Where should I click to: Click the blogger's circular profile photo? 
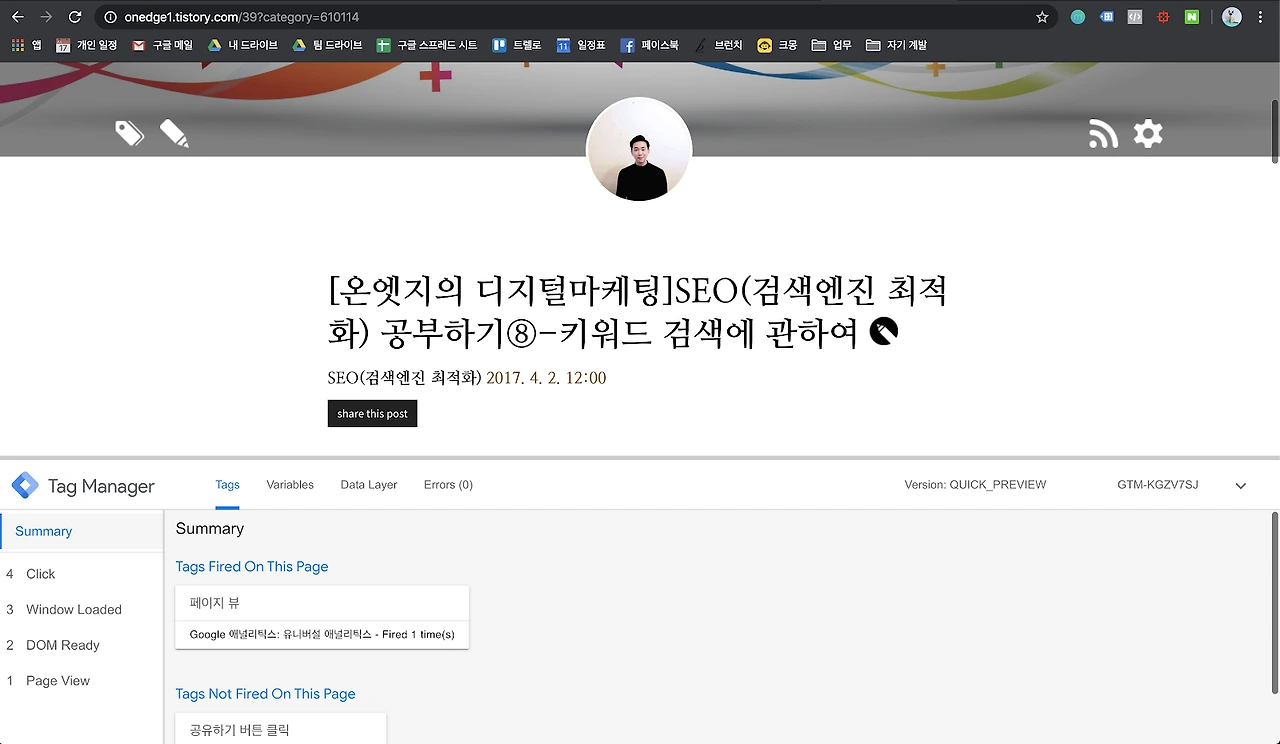[x=638, y=149]
